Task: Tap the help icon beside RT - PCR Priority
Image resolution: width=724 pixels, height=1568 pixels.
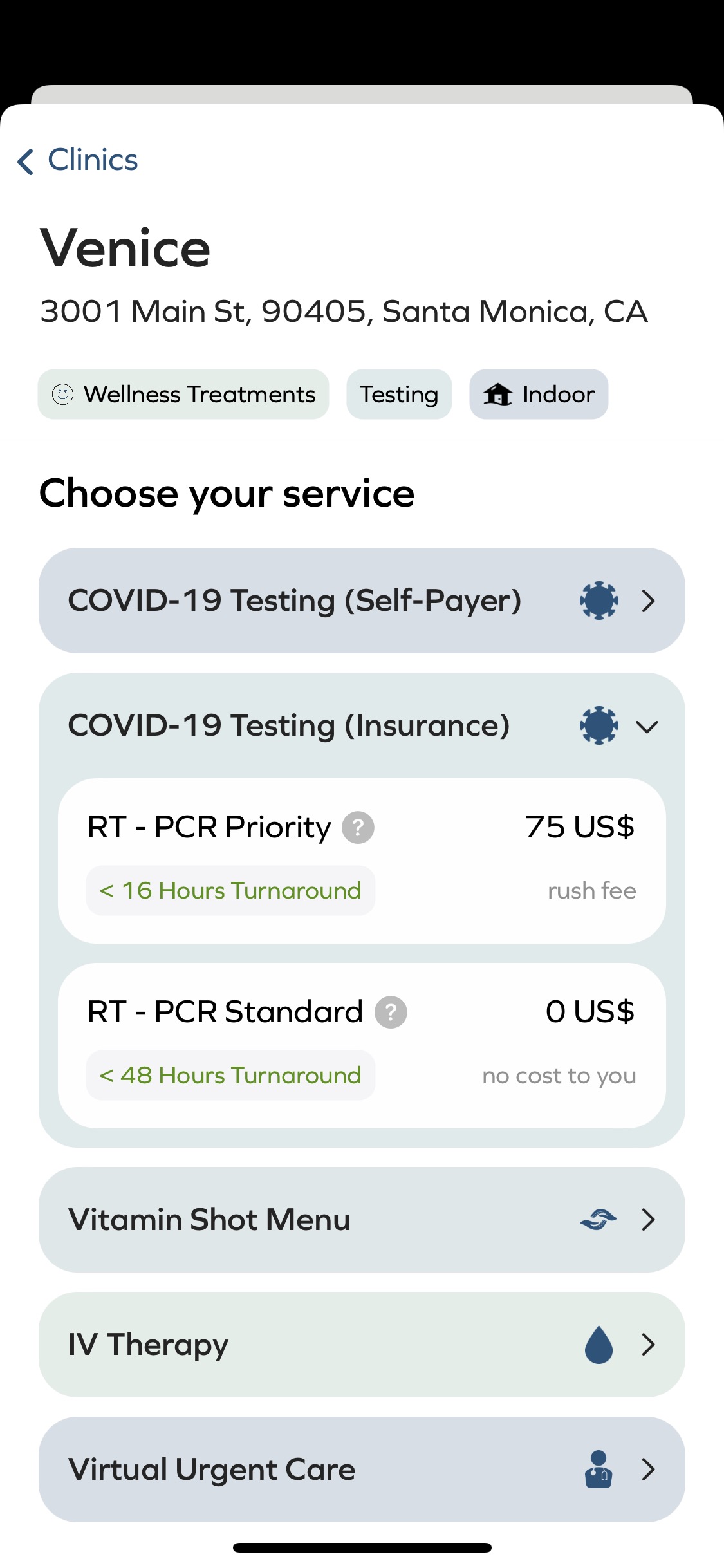Action: point(358,828)
